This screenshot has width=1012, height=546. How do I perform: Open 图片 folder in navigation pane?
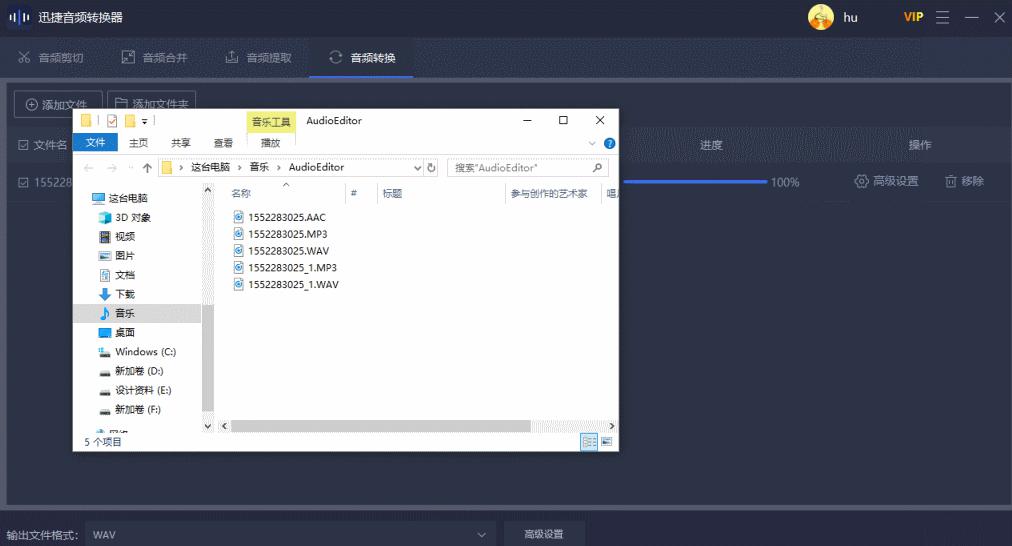click(117, 256)
